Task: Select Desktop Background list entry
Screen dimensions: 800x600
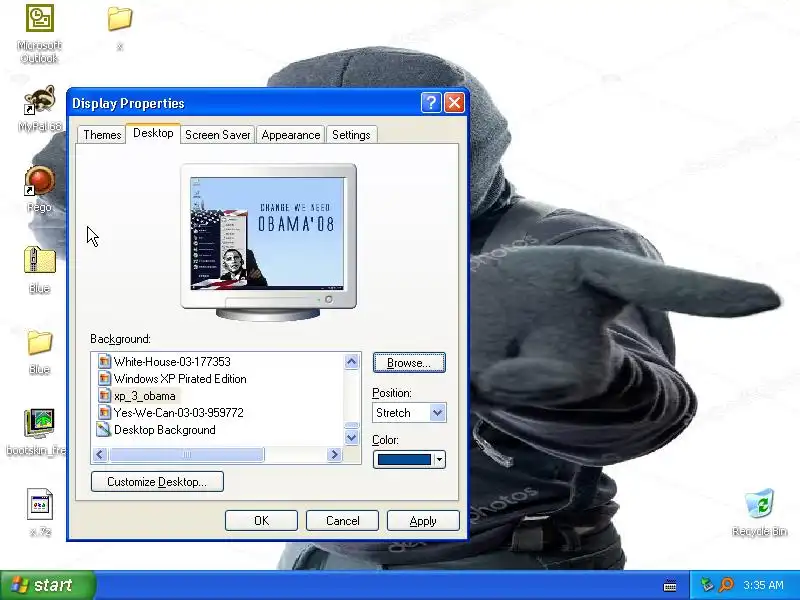Action: pyautogui.click(x=164, y=430)
